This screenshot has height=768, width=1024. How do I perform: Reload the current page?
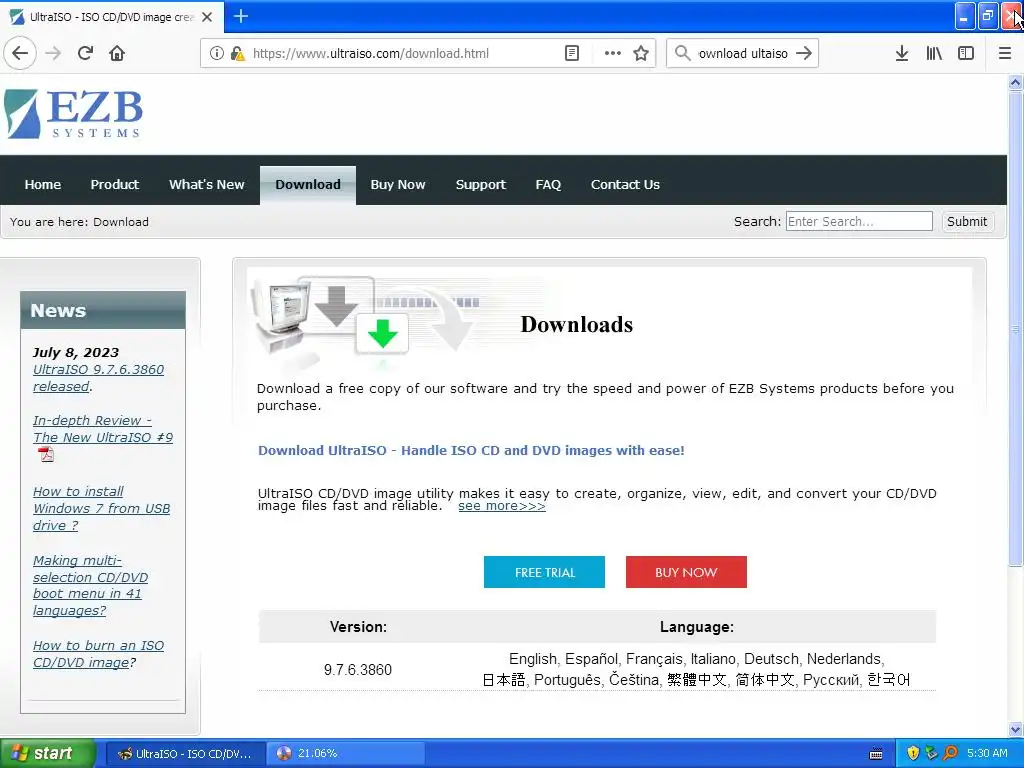[85, 54]
